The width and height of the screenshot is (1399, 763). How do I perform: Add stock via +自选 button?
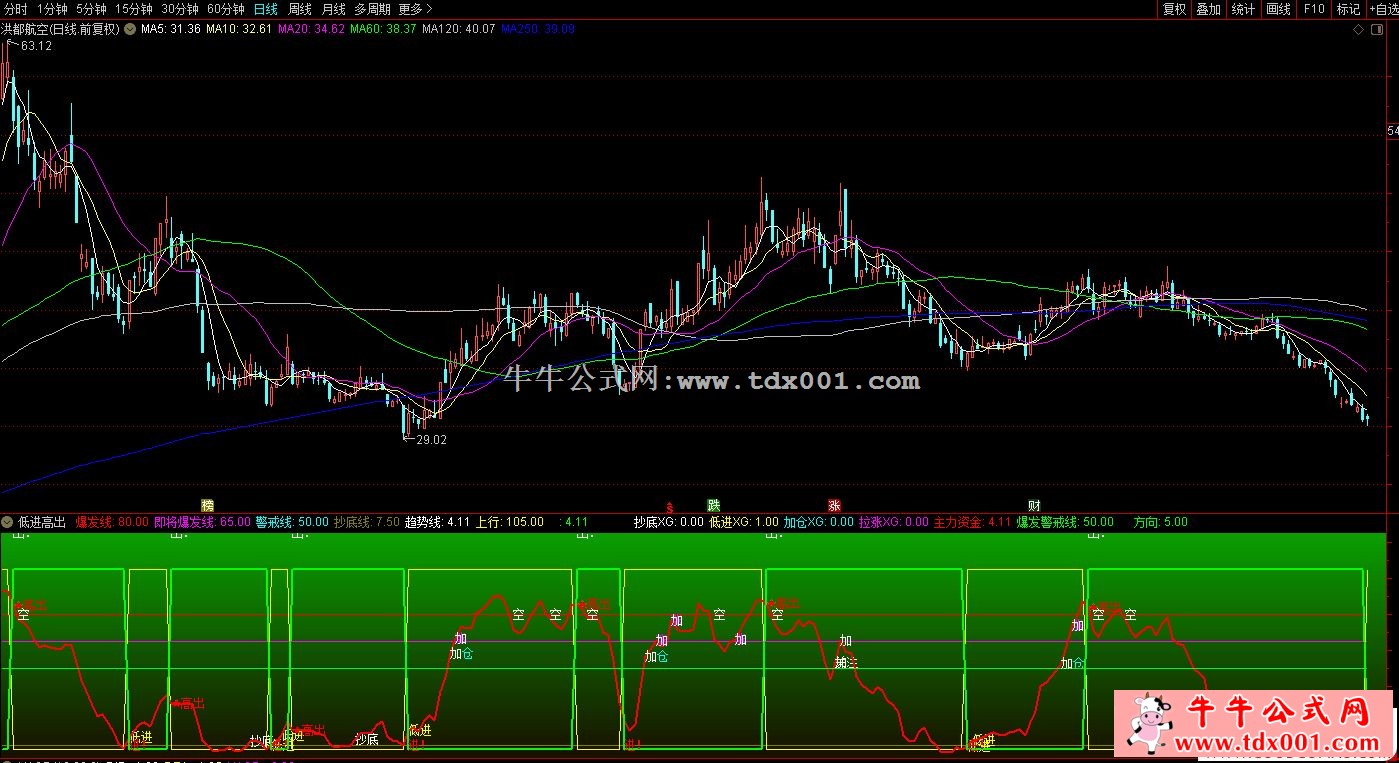1383,9
